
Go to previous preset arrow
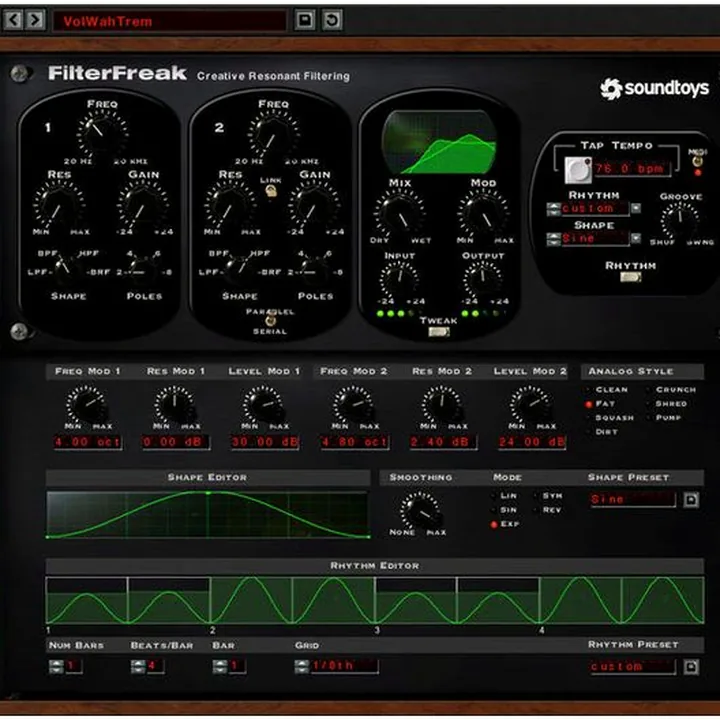pos(13,20)
